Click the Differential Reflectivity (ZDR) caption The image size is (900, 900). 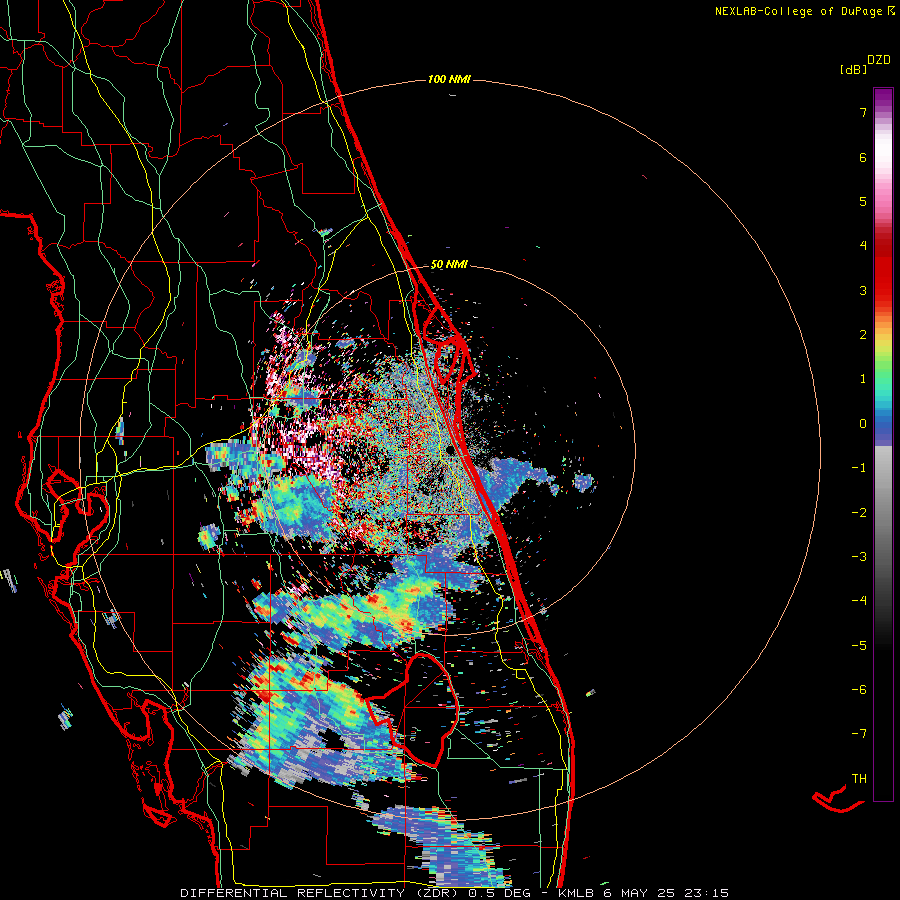coord(319,893)
